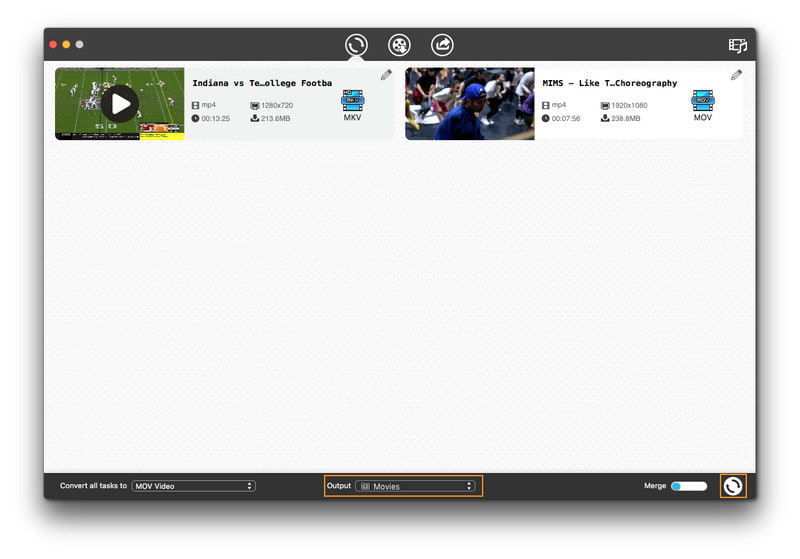Select the 00:07:56 duration text
The width and height of the screenshot is (800, 559).
566,118
